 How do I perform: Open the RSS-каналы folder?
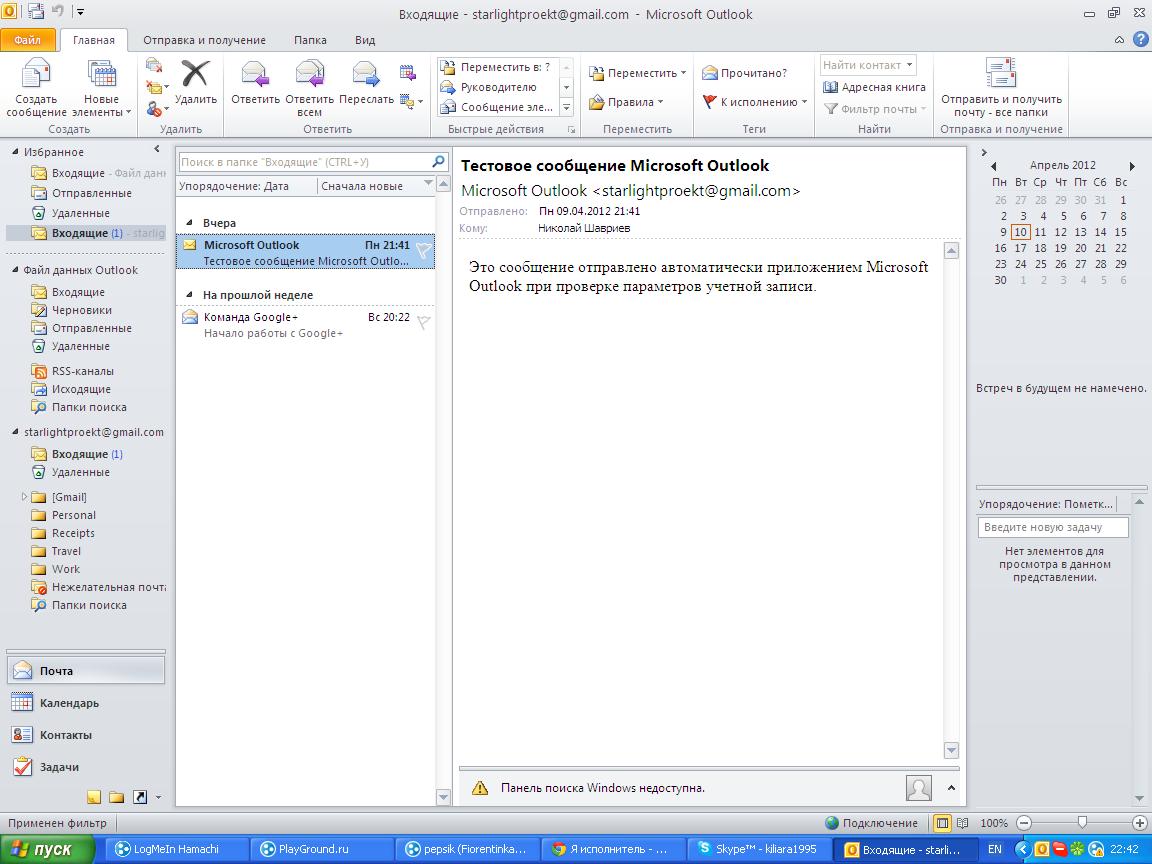point(82,371)
